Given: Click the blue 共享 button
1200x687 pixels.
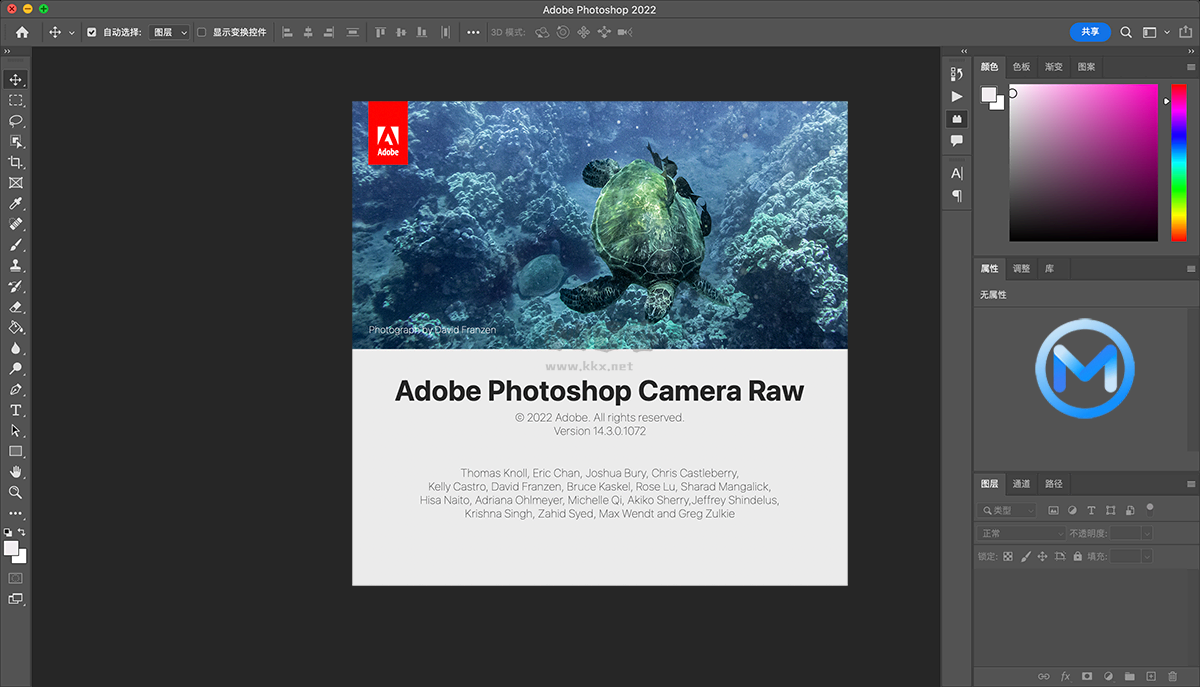Looking at the screenshot, I should click(1090, 32).
